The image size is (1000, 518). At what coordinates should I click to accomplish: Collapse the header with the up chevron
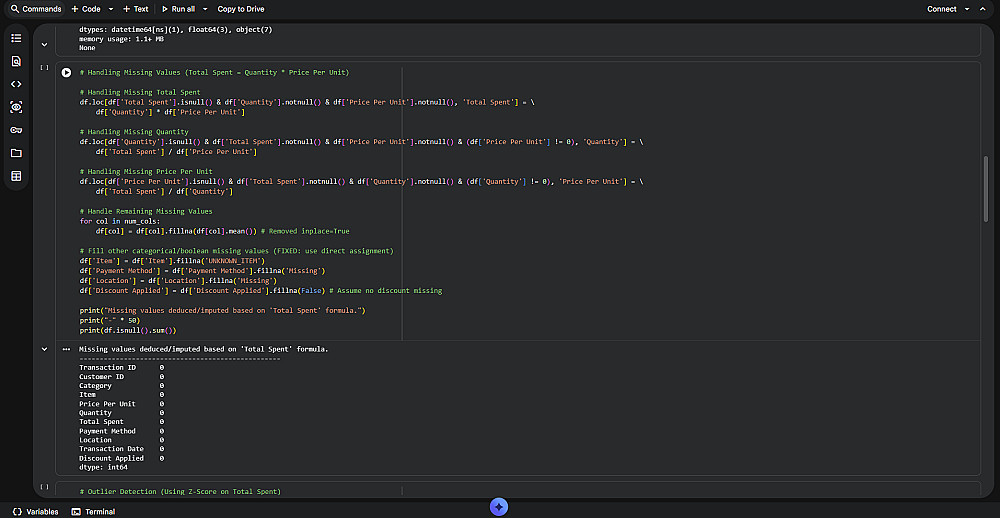tap(985, 9)
